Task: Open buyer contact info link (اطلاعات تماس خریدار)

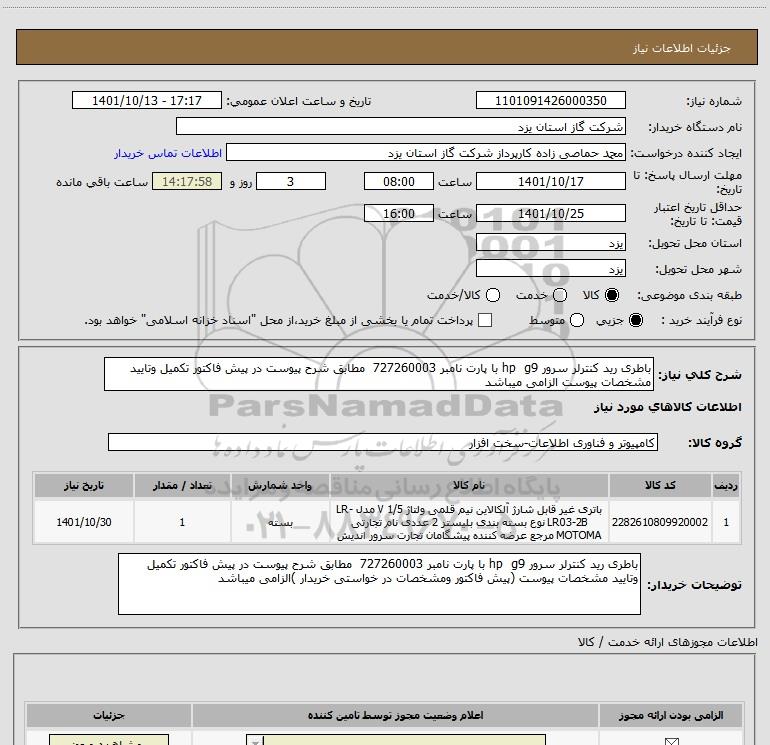Action: point(168,153)
